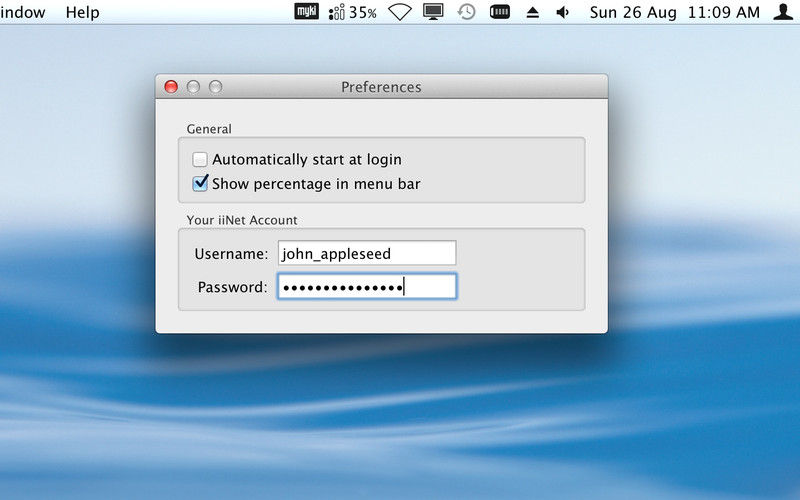
Task: Open the myki menu bar icon
Action: 306,11
